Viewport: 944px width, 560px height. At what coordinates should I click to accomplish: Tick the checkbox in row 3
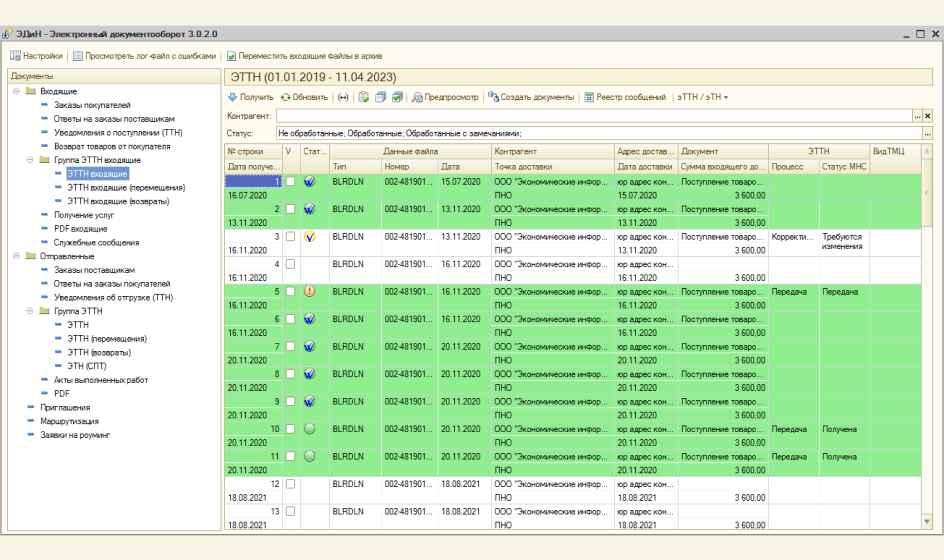(x=290, y=237)
